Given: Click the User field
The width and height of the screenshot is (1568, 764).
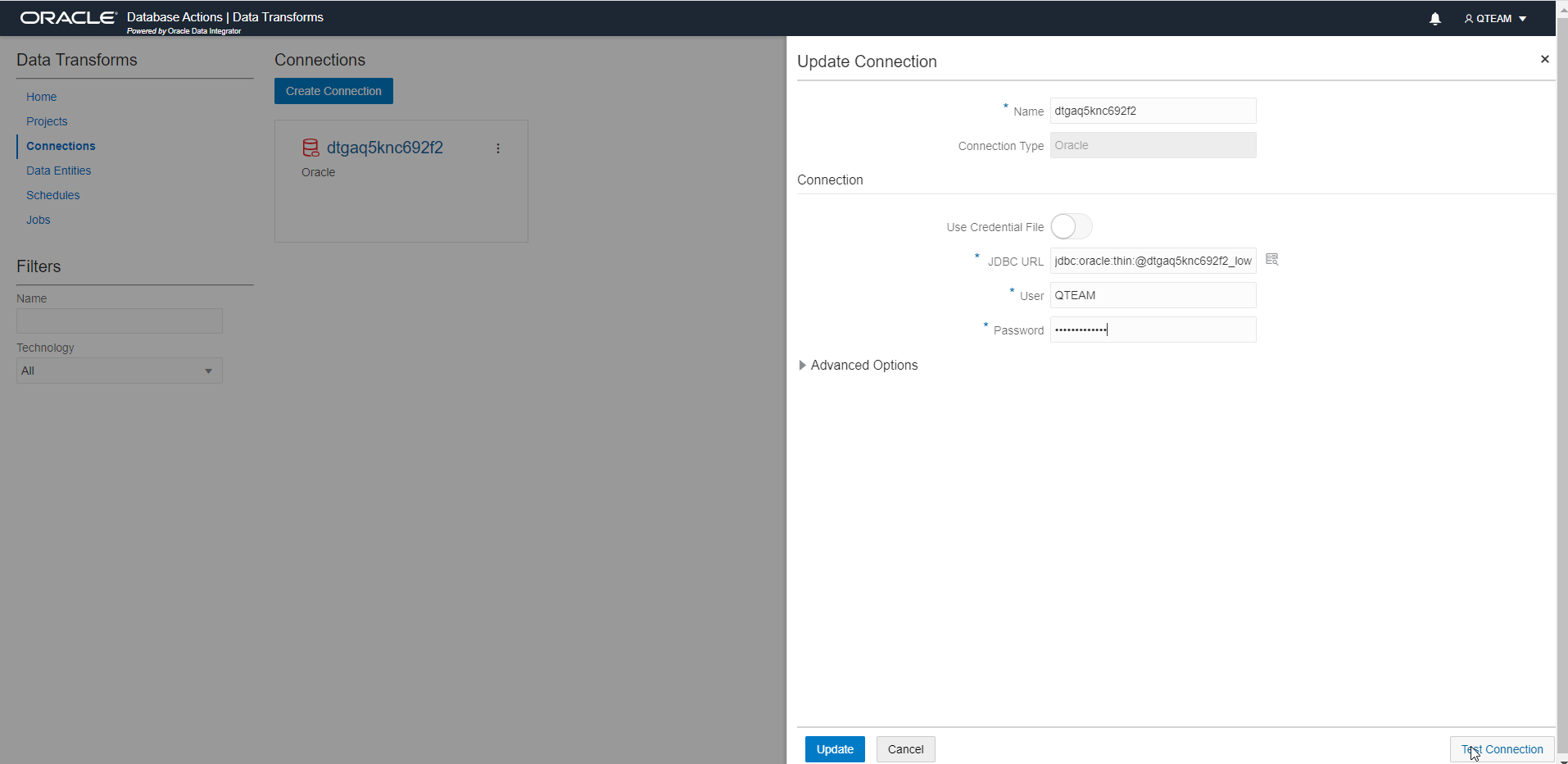Looking at the screenshot, I should click(1153, 295).
